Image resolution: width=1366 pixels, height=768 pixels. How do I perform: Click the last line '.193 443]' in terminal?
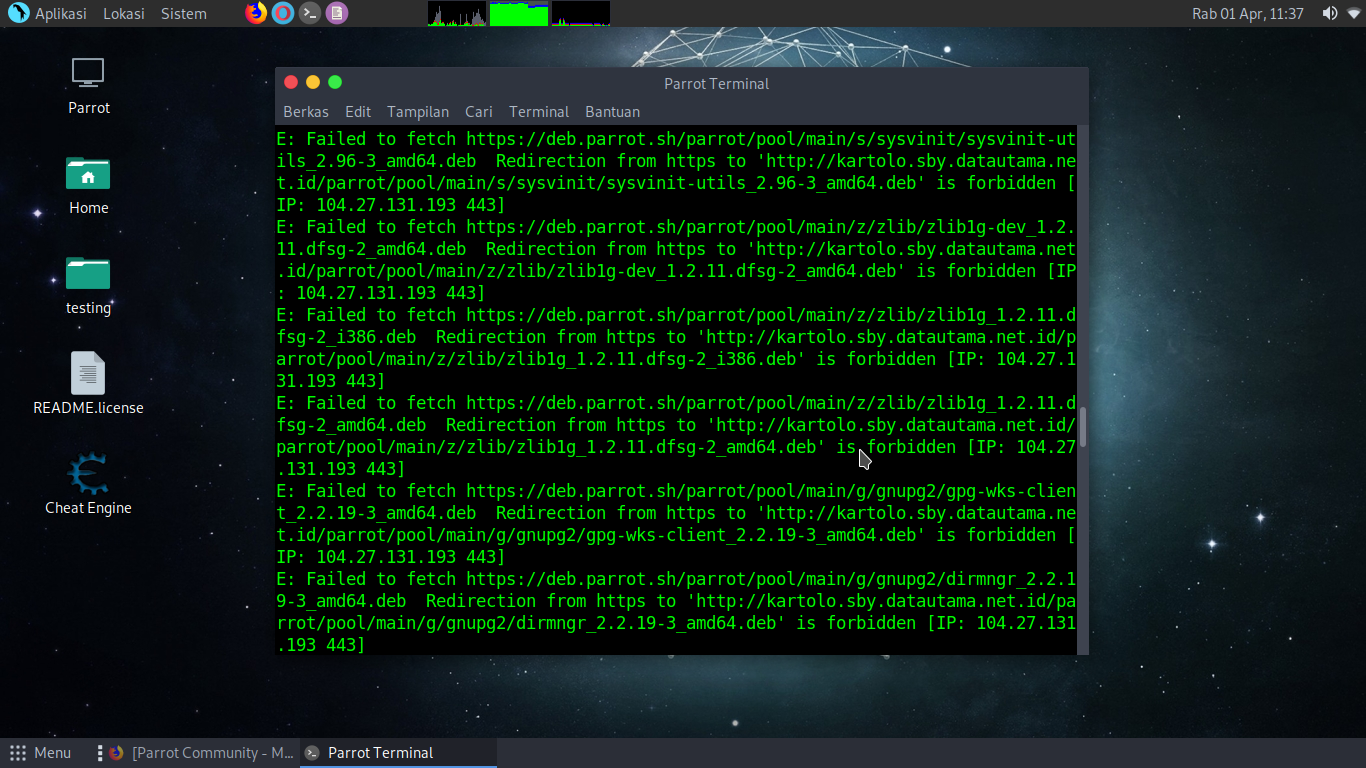tap(321, 645)
